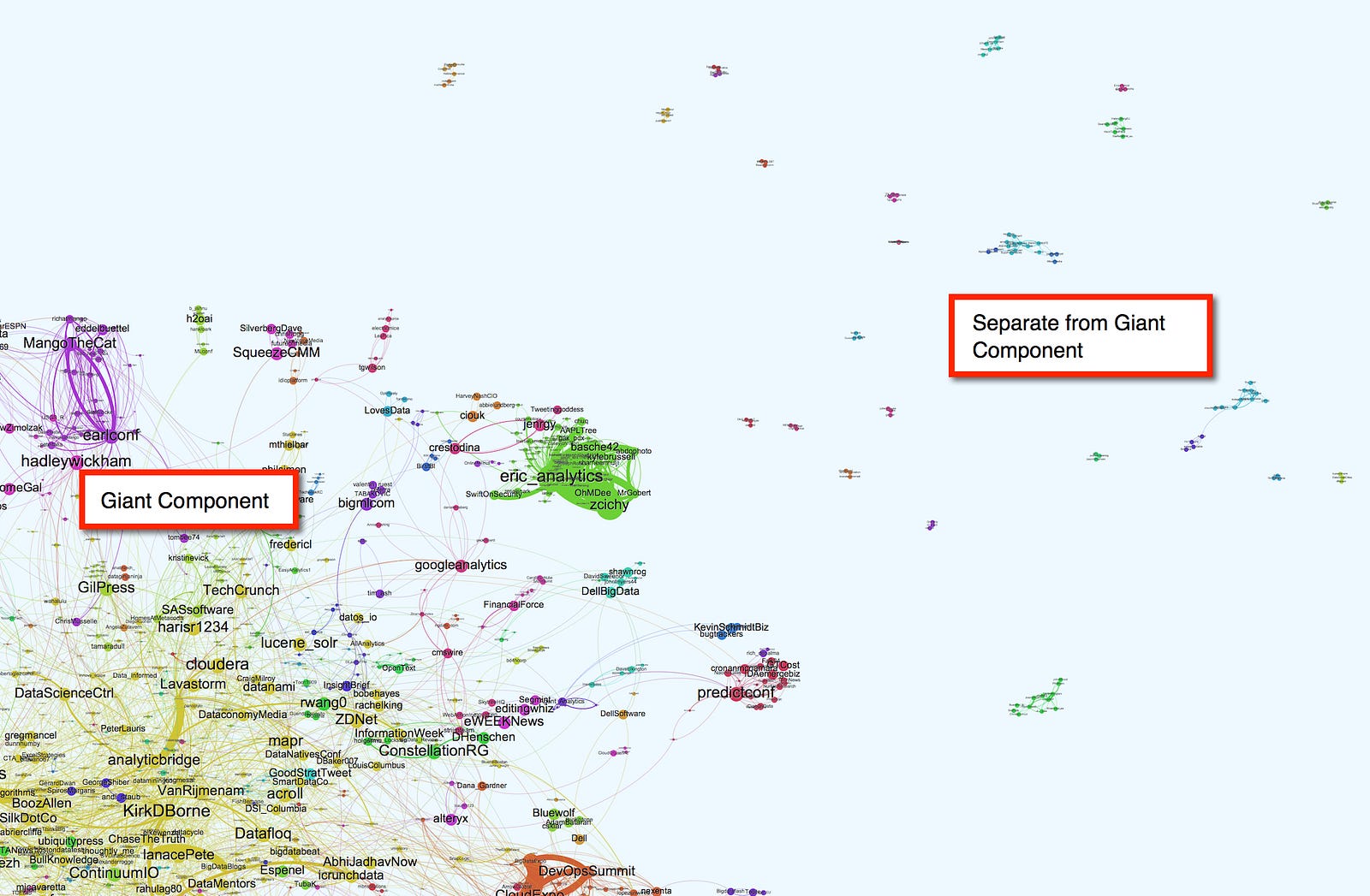Click the SASsoftware node label
1370x896 pixels.
coord(198,610)
